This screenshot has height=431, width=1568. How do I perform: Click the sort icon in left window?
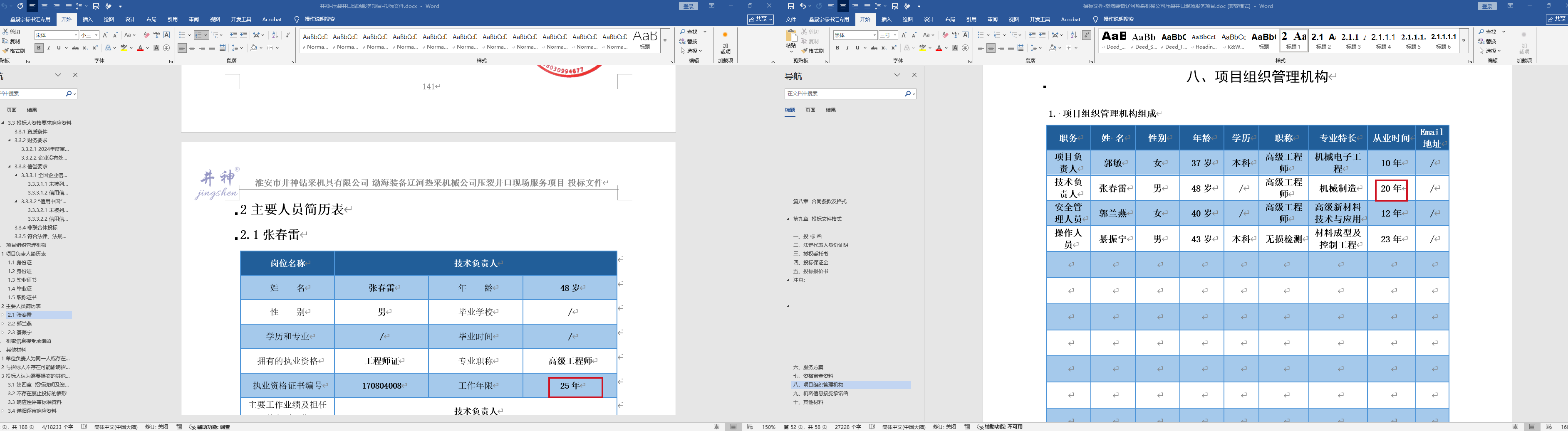pos(275,34)
